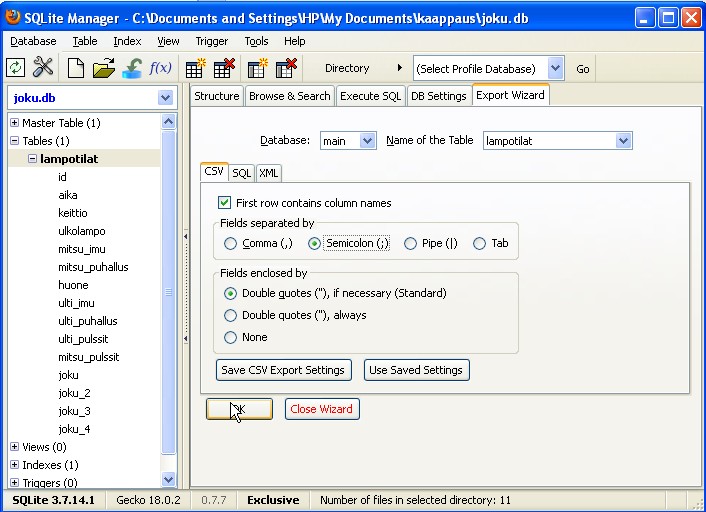Image resolution: width=706 pixels, height=512 pixels.
Task: Open the Database main dropdown
Action: (x=367, y=141)
